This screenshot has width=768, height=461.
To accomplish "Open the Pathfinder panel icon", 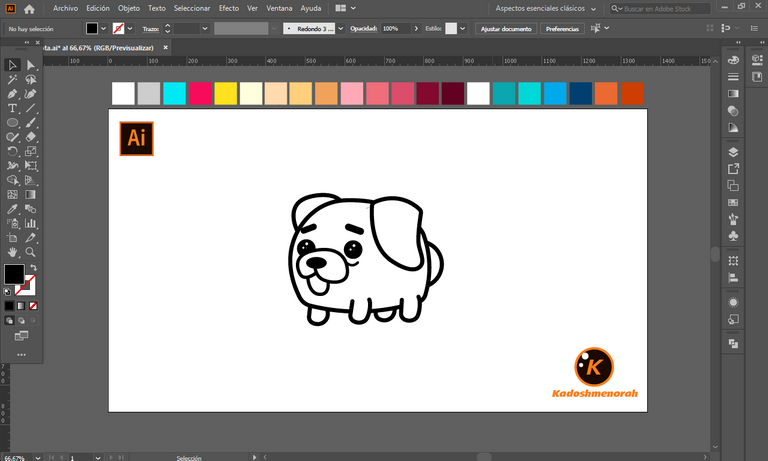I will [733, 343].
